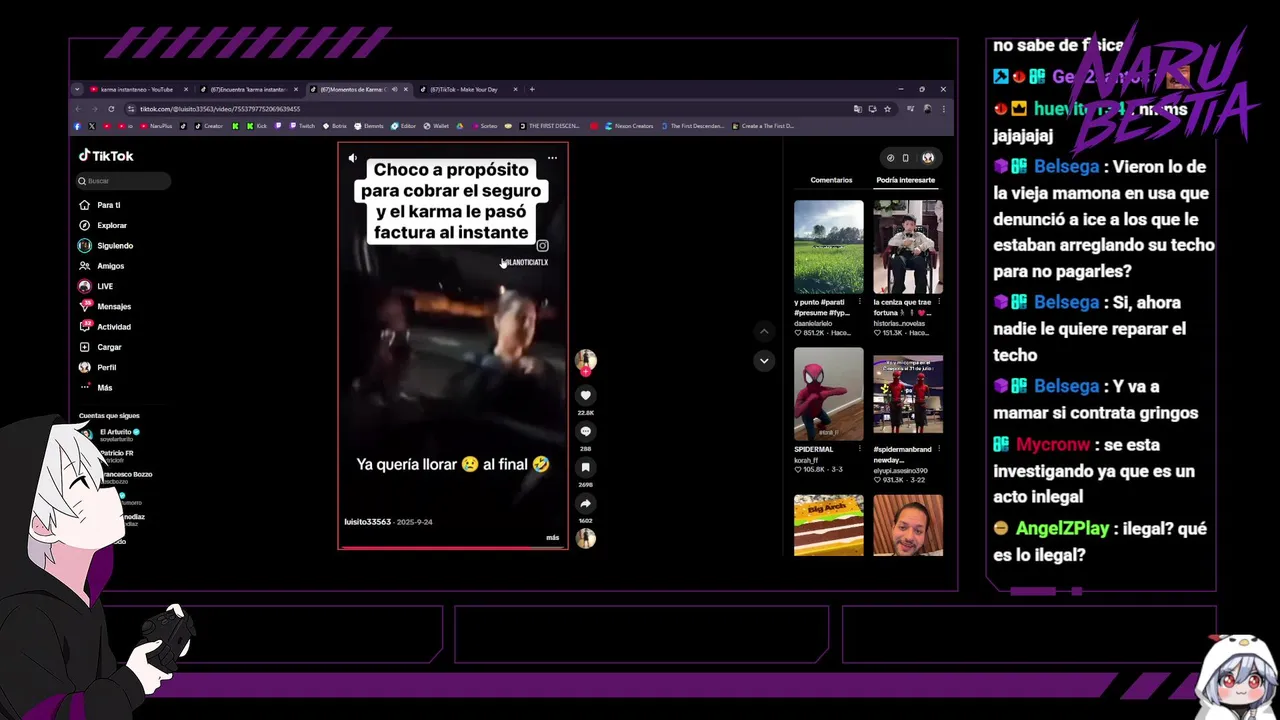Bookmark the video with save icon

(586, 467)
